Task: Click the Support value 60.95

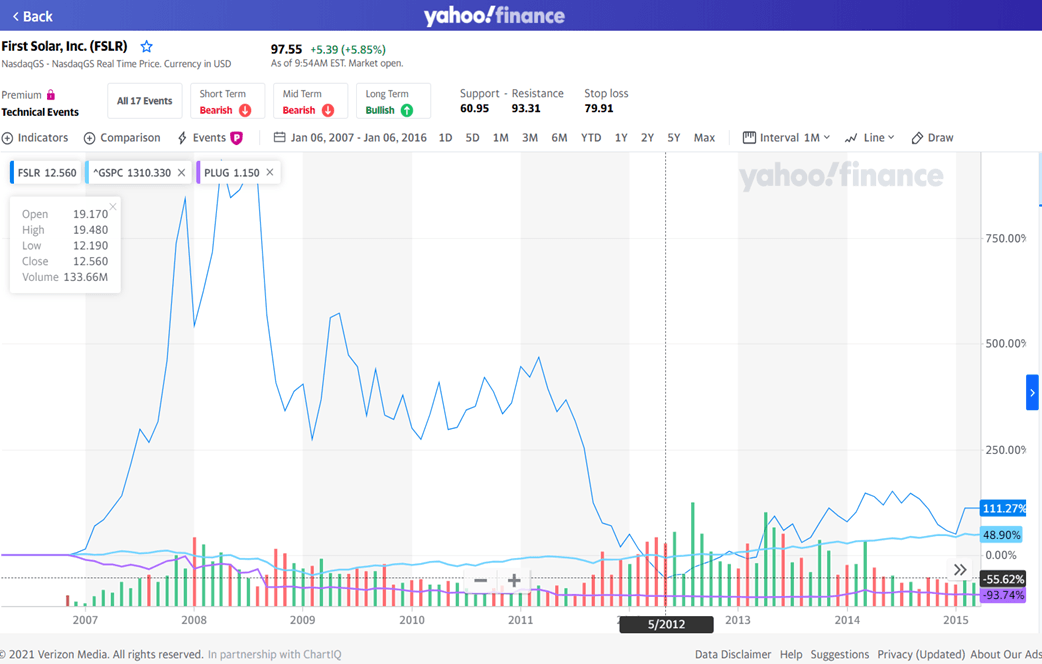Action: coord(474,108)
